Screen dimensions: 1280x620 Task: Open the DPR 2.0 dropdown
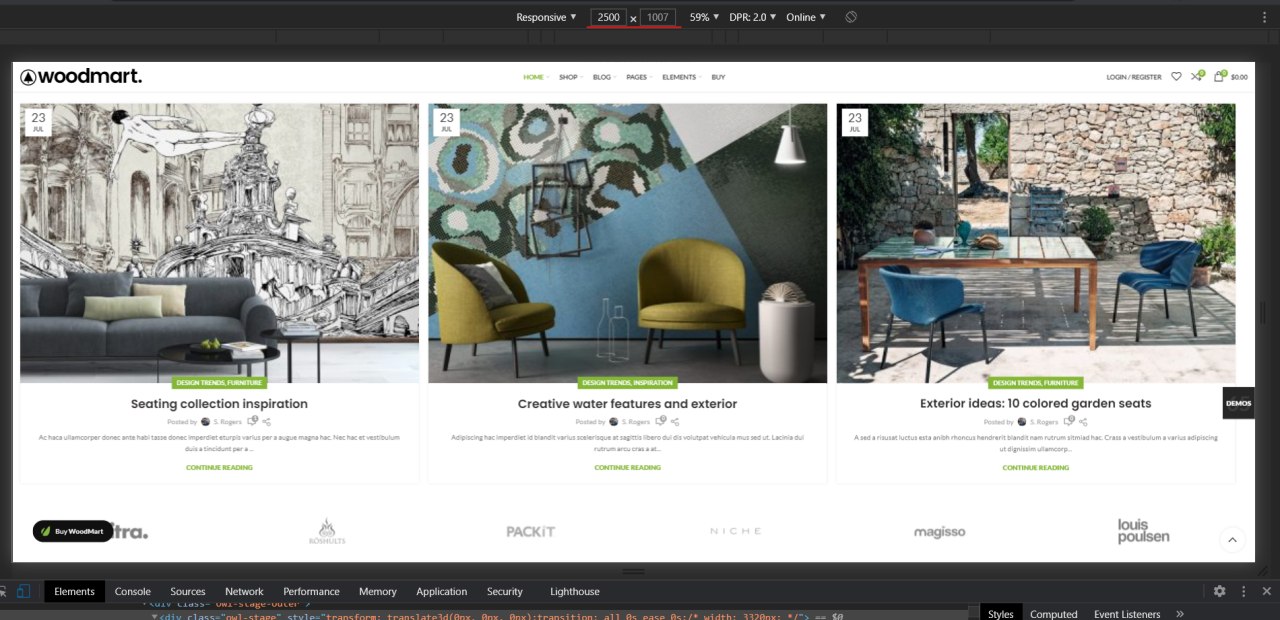(751, 17)
